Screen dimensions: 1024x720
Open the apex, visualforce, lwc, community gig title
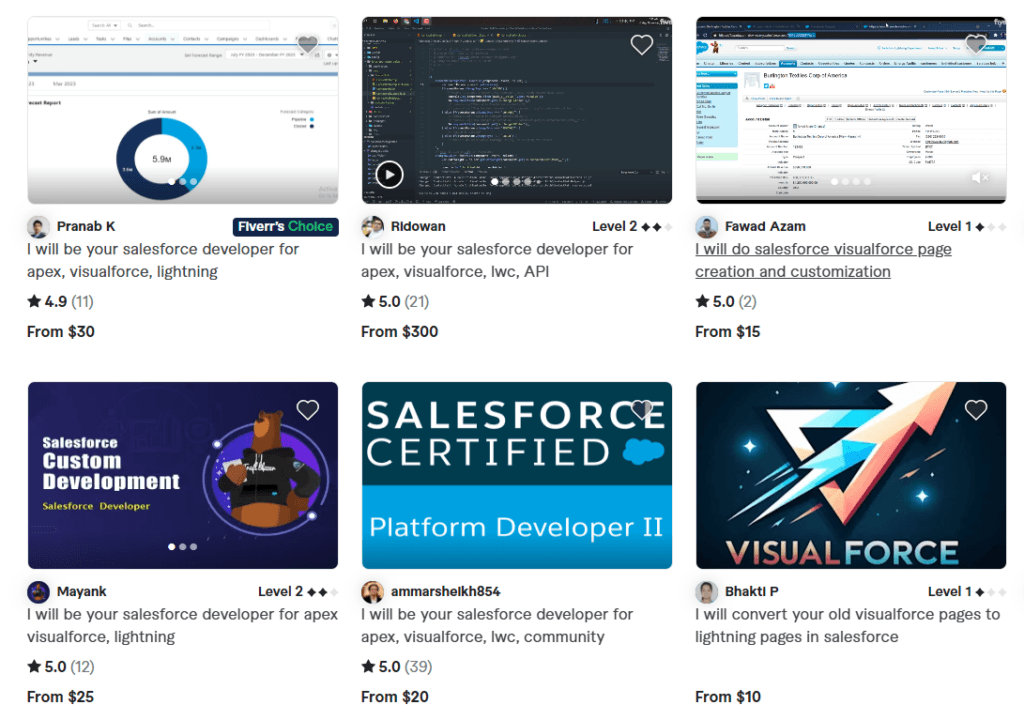[x=497, y=625]
